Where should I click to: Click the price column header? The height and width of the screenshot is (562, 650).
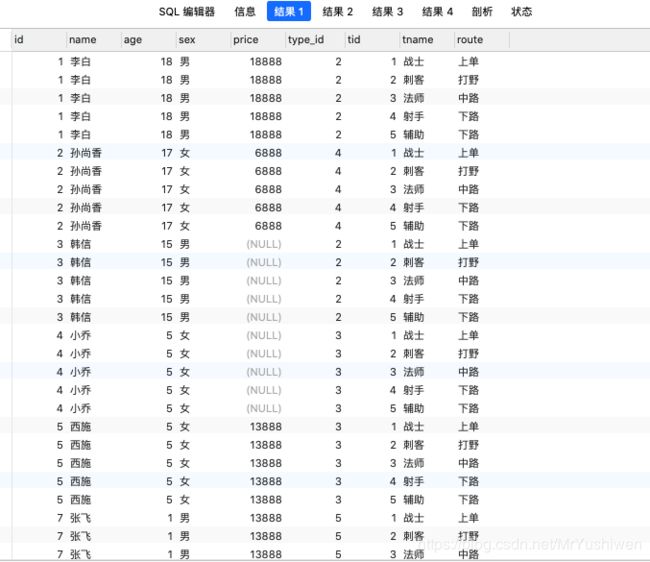click(x=258, y=40)
